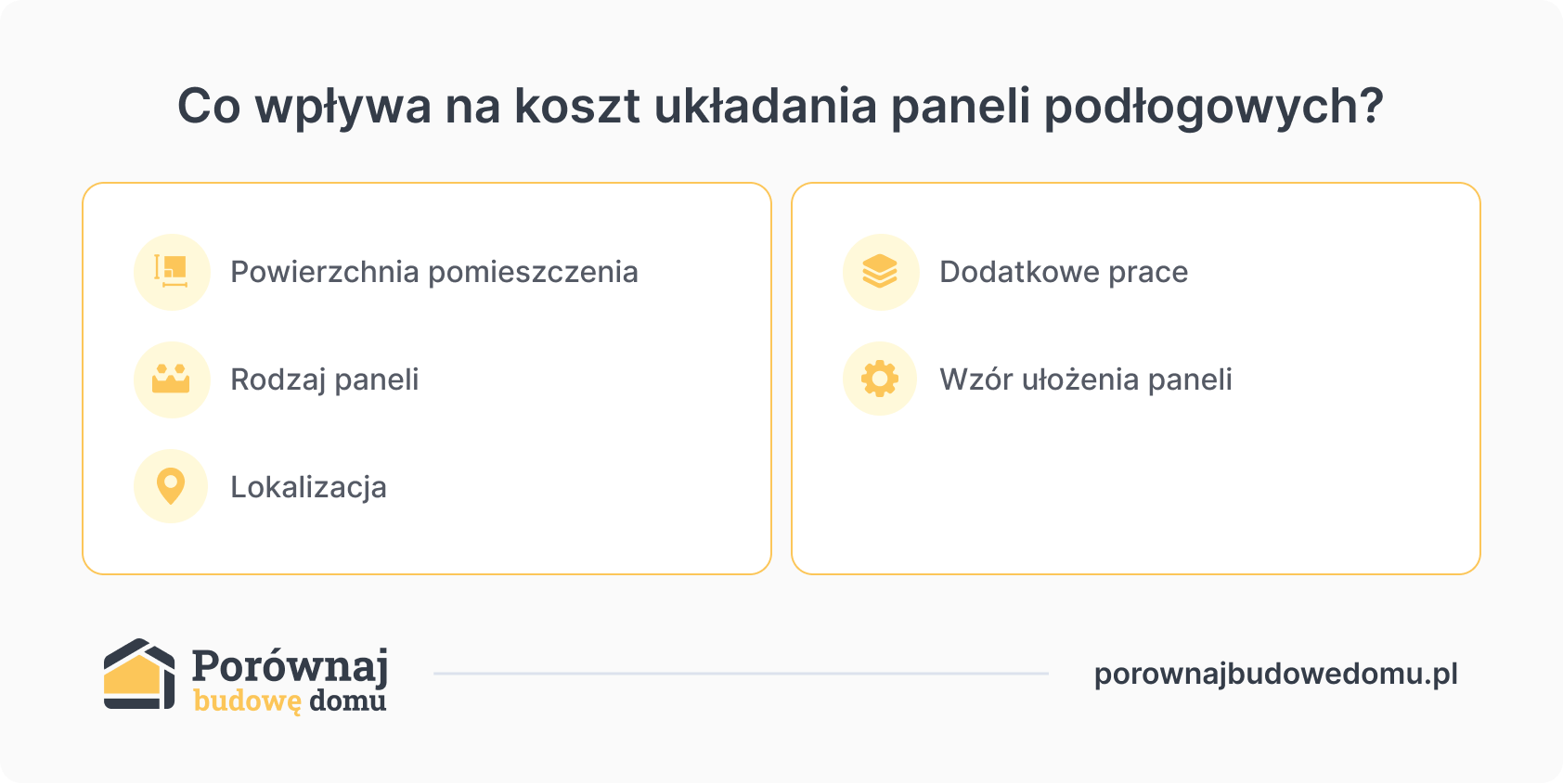
Task: Select the stacked layers icon for Dodatkowe prace
Action: (x=880, y=272)
